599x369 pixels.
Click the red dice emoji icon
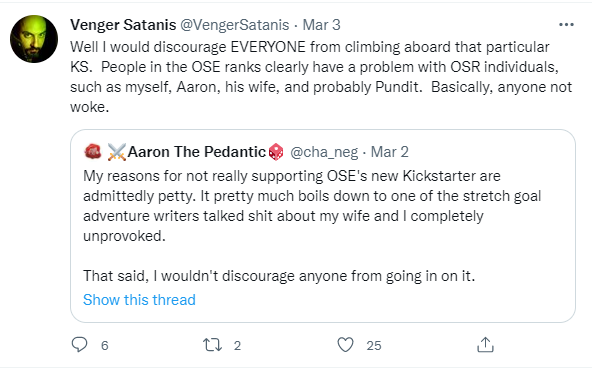point(276,152)
